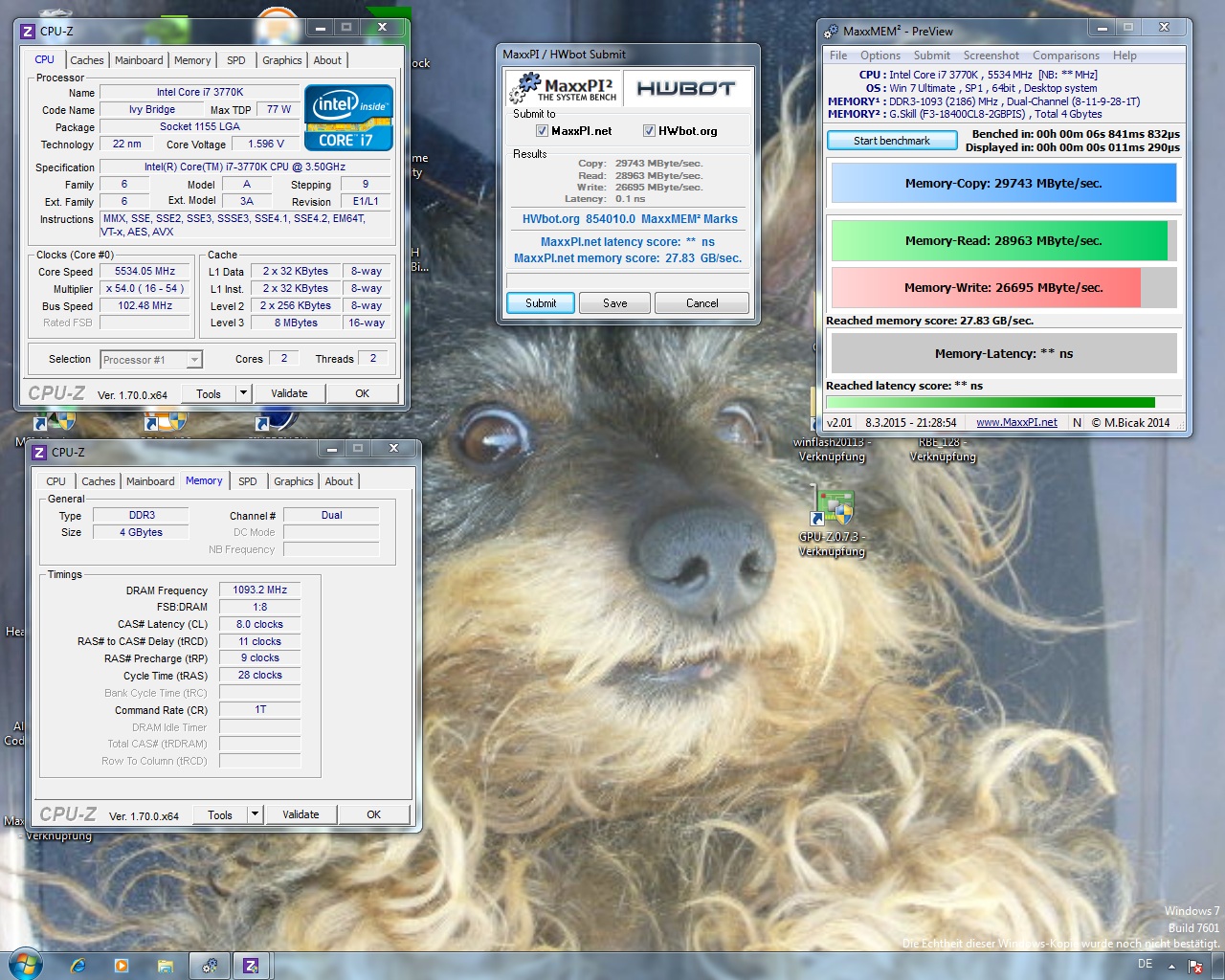This screenshot has width=1225, height=980.
Task: Open Action Center flag in system tray
Action: [1195, 967]
